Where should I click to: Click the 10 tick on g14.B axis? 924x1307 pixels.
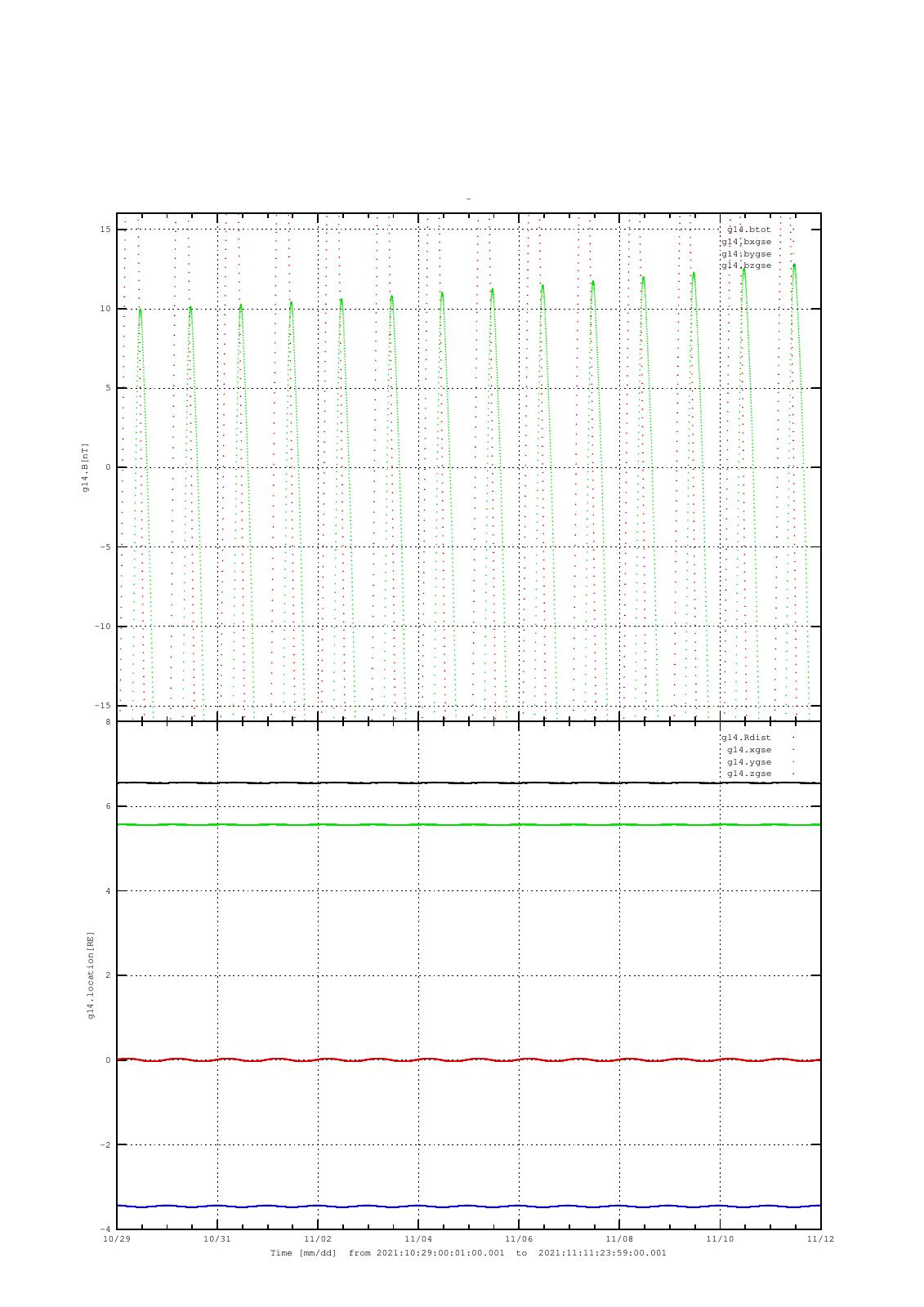[x=105, y=309]
